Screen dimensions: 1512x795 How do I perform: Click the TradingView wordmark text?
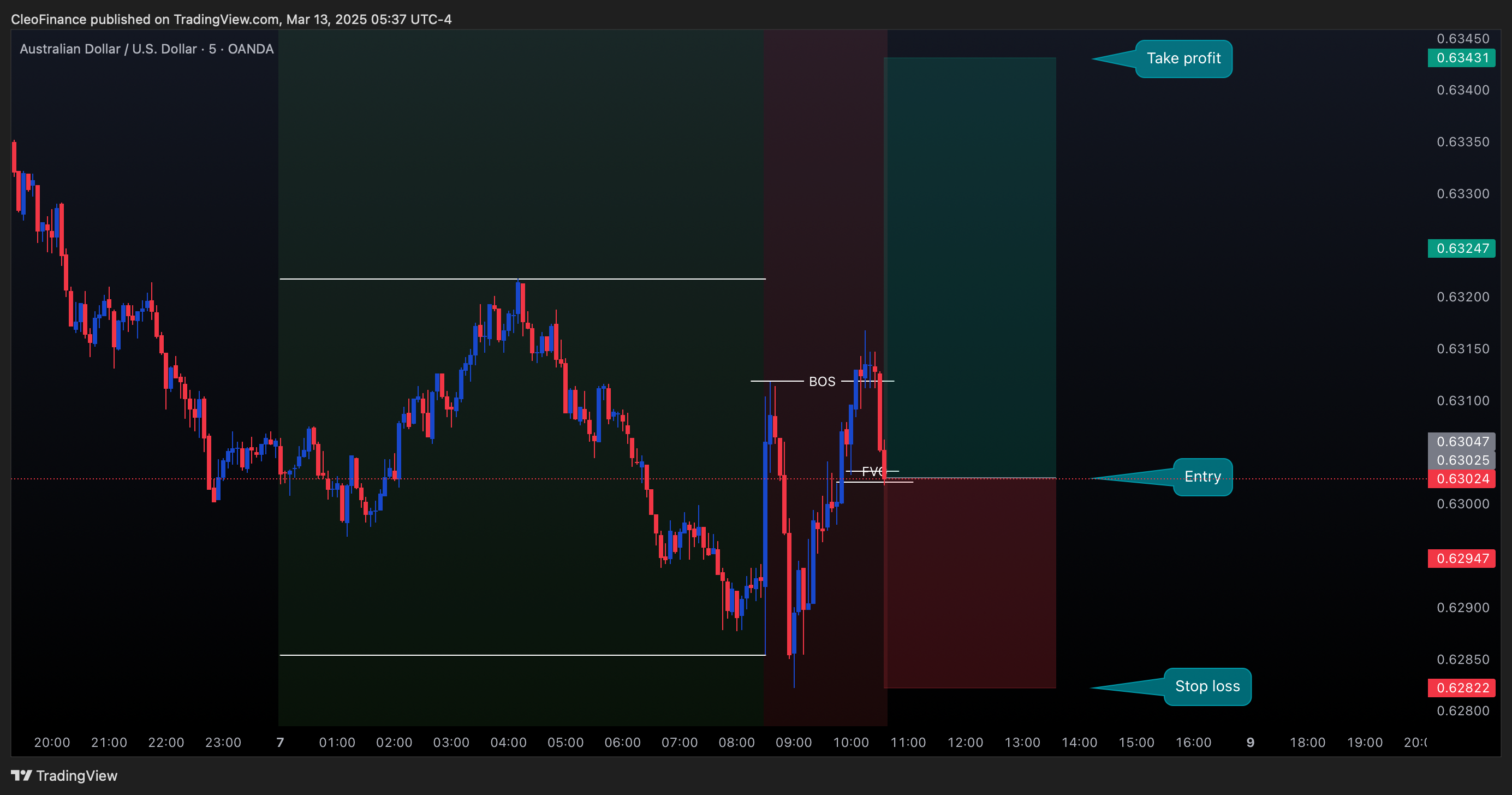[77, 776]
